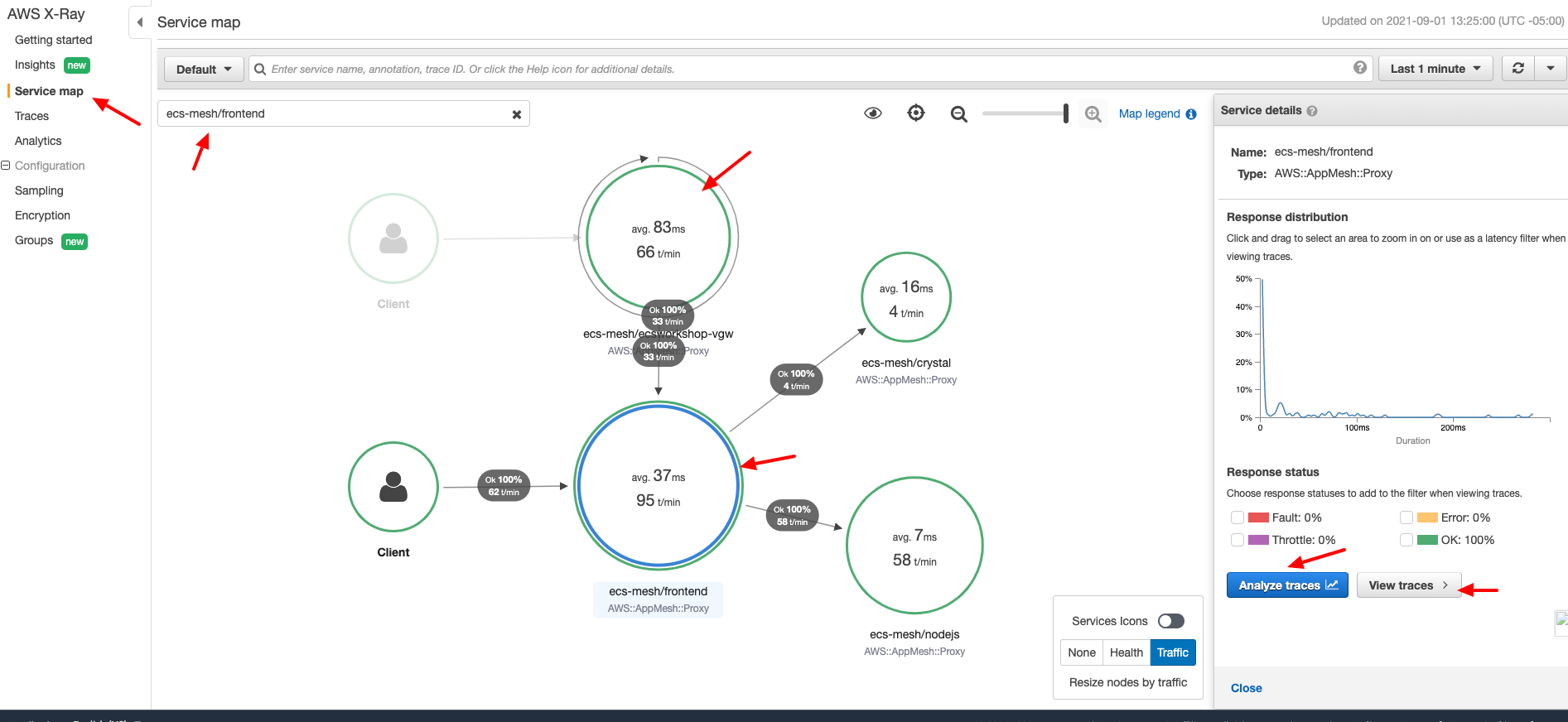This screenshot has width=1568, height=722.
Task: Click the View traces button
Action: tap(1409, 585)
